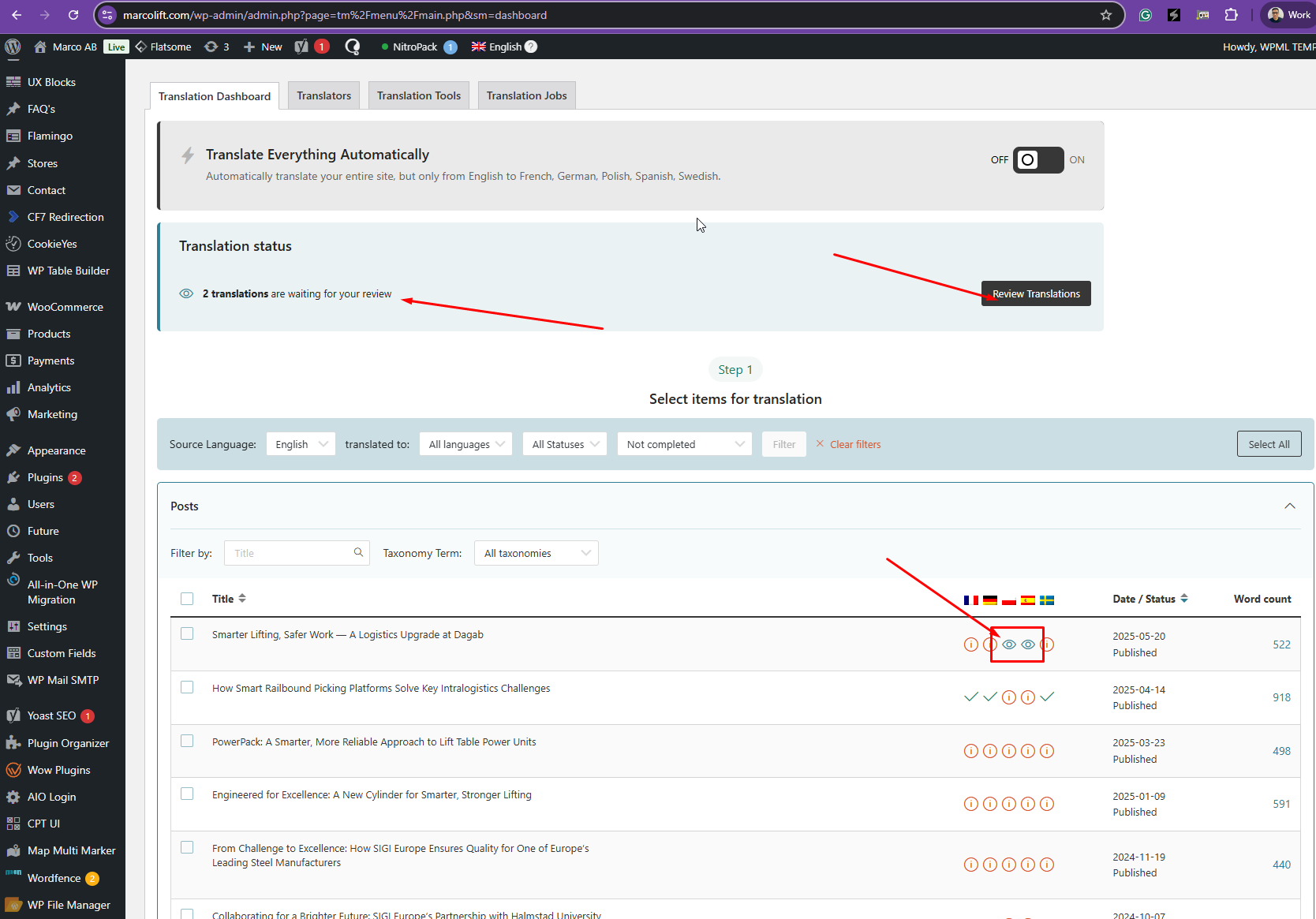
Task: Open the All taxonomies dropdown
Action: pyautogui.click(x=536, y=553)
